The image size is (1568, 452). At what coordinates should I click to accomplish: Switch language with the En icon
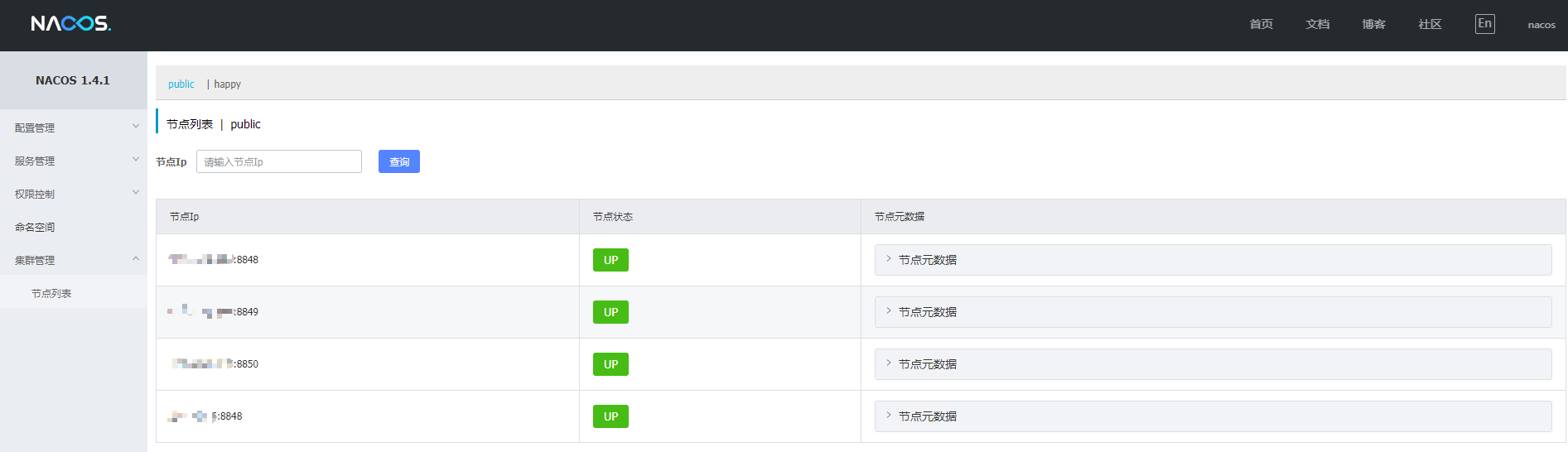click(x=1484, y=24)
